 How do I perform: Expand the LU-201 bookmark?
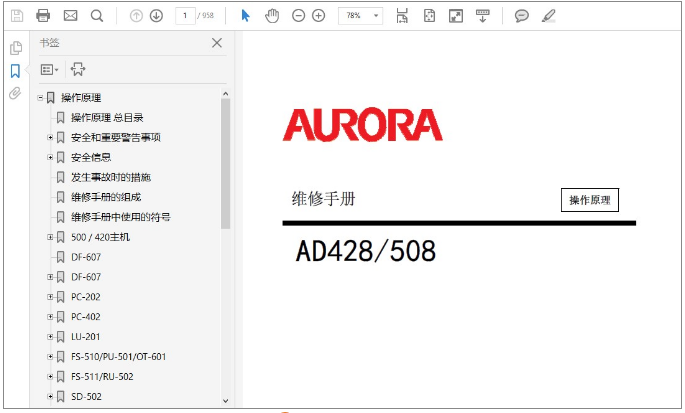tap(50, 337)
